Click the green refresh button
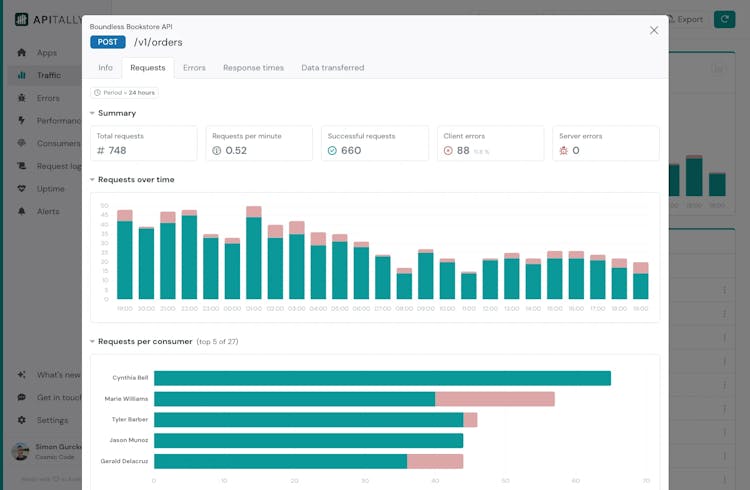The width and height of the screenshot is (750, 490). pyautogui.click(x=724, y=19)
